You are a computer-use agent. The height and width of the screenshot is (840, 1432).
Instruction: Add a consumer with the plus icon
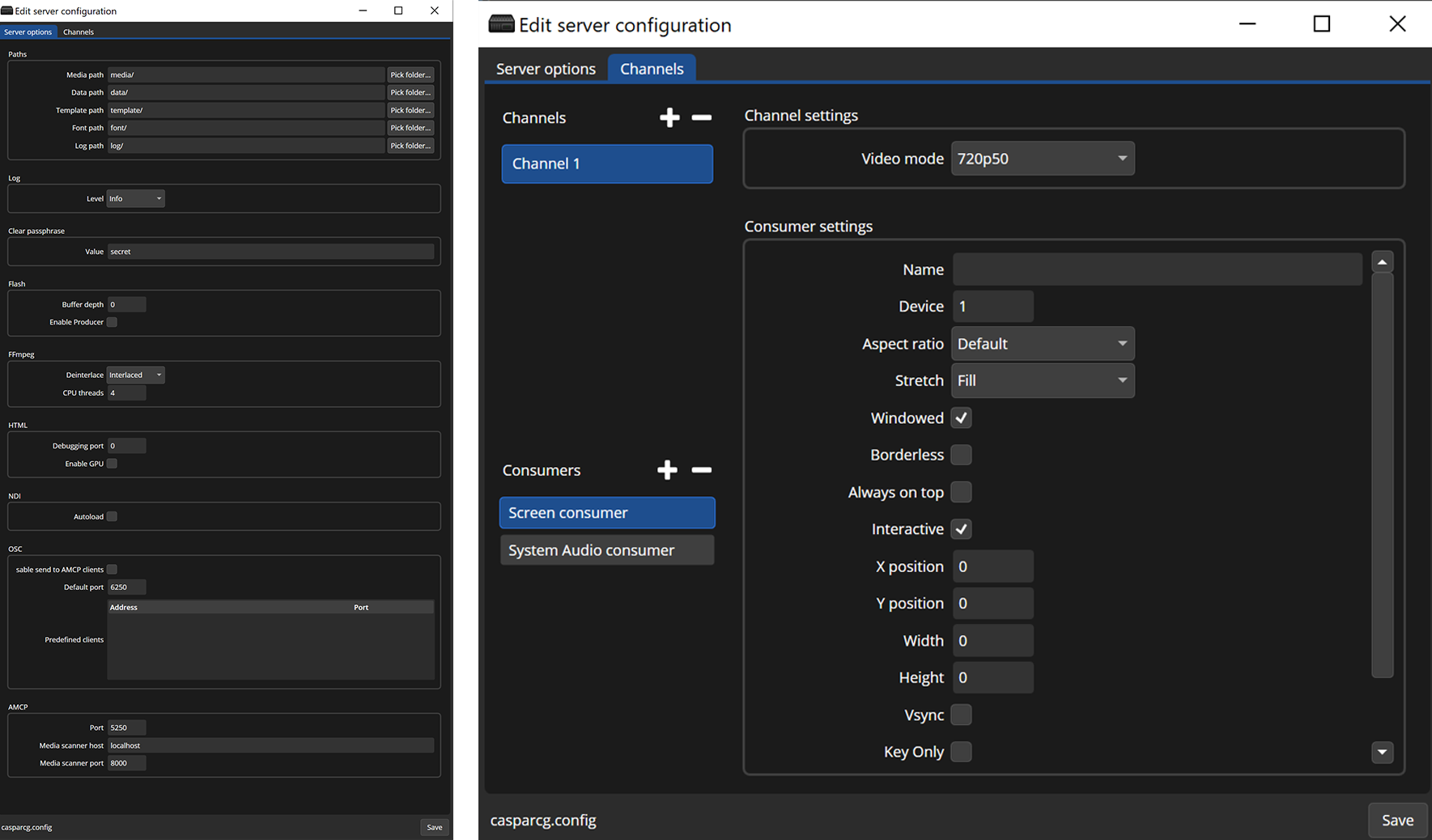tap(667, 469)
